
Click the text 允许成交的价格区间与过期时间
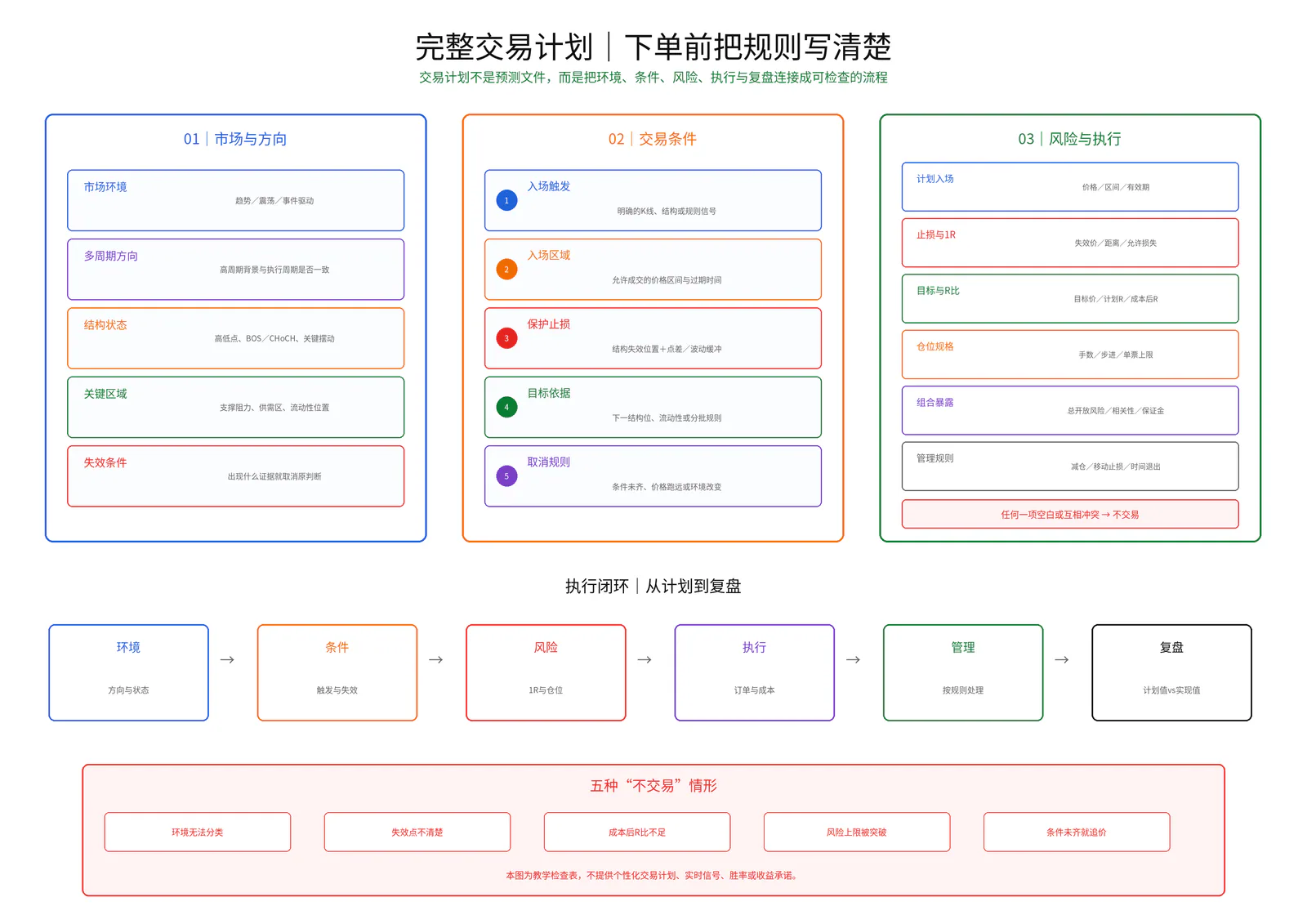(x=667, y=280)
